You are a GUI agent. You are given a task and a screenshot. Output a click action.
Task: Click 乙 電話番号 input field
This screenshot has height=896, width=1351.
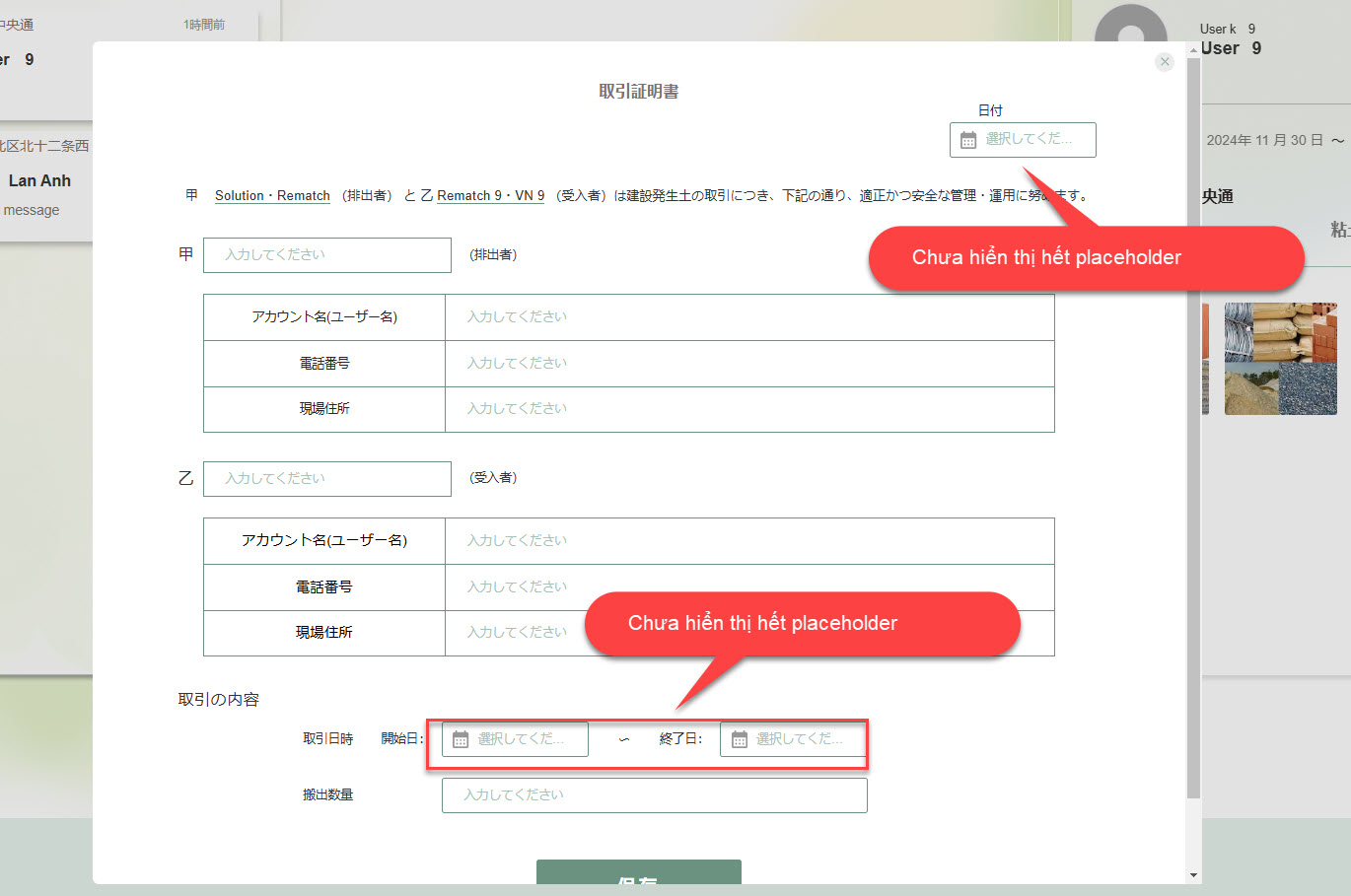[x=748, y=587]
